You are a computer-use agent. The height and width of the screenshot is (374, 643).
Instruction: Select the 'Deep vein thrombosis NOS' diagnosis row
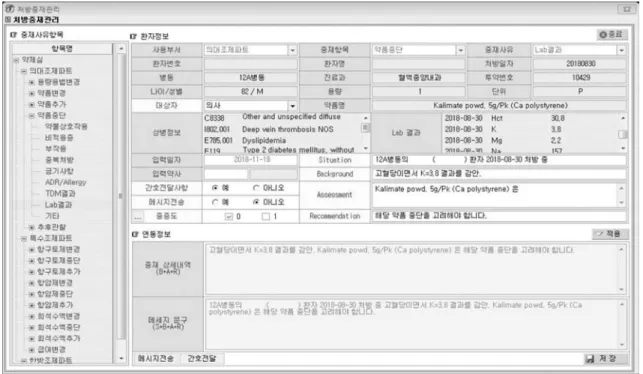283,129
